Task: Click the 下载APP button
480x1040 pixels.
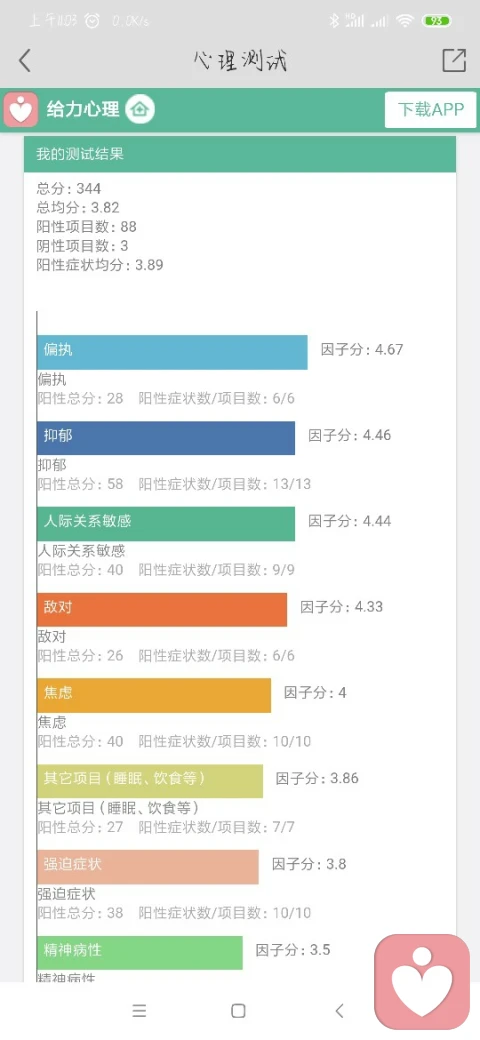Action: click(430, 109)
